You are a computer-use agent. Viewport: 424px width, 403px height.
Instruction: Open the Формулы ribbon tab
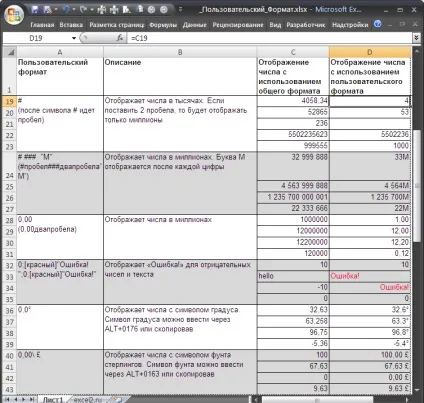click(x=163, y=25)
